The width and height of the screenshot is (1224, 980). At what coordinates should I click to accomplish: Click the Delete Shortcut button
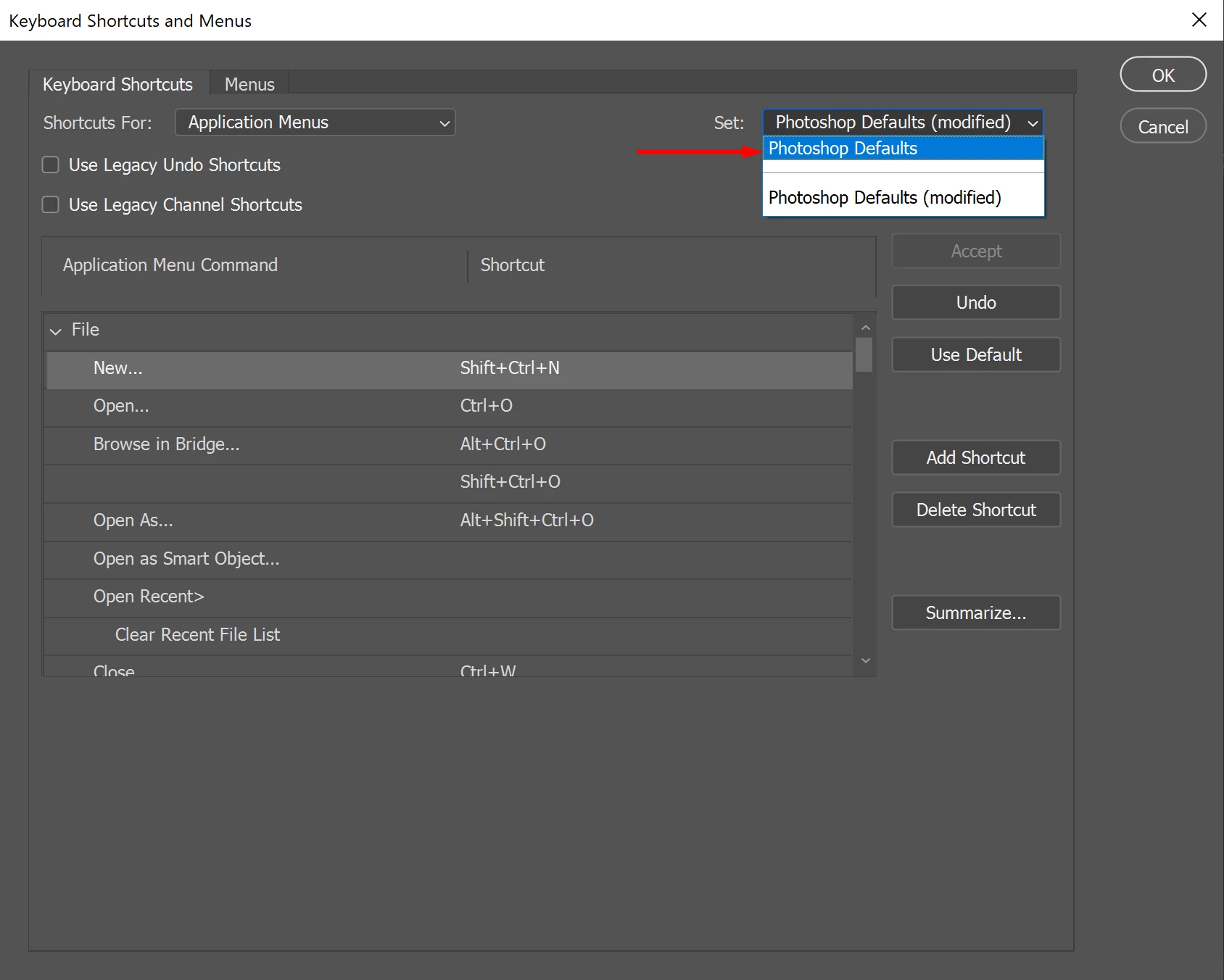click(x=976, y=510)
